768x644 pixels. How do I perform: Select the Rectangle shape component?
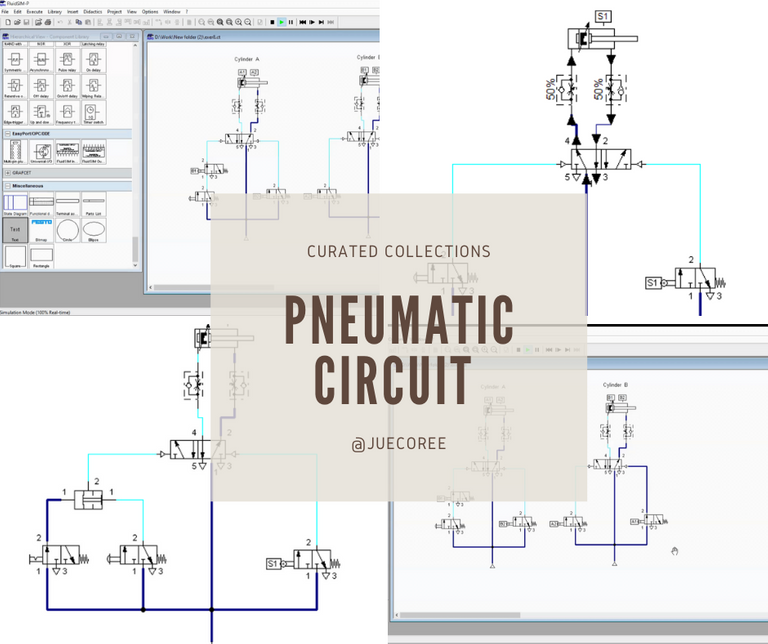click(x=41, y=256)
